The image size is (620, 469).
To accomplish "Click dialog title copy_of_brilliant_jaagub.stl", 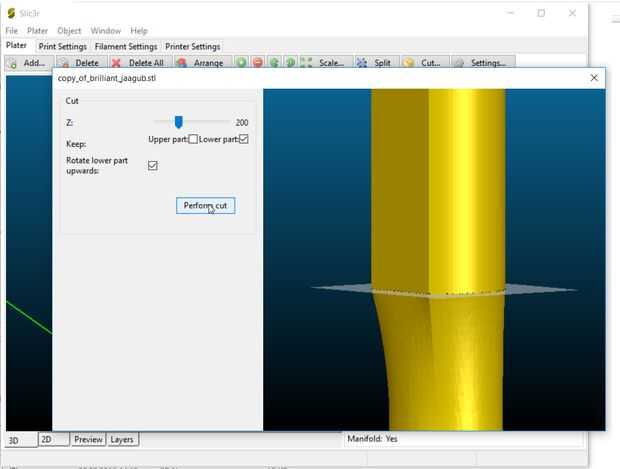I will point(107,78).
